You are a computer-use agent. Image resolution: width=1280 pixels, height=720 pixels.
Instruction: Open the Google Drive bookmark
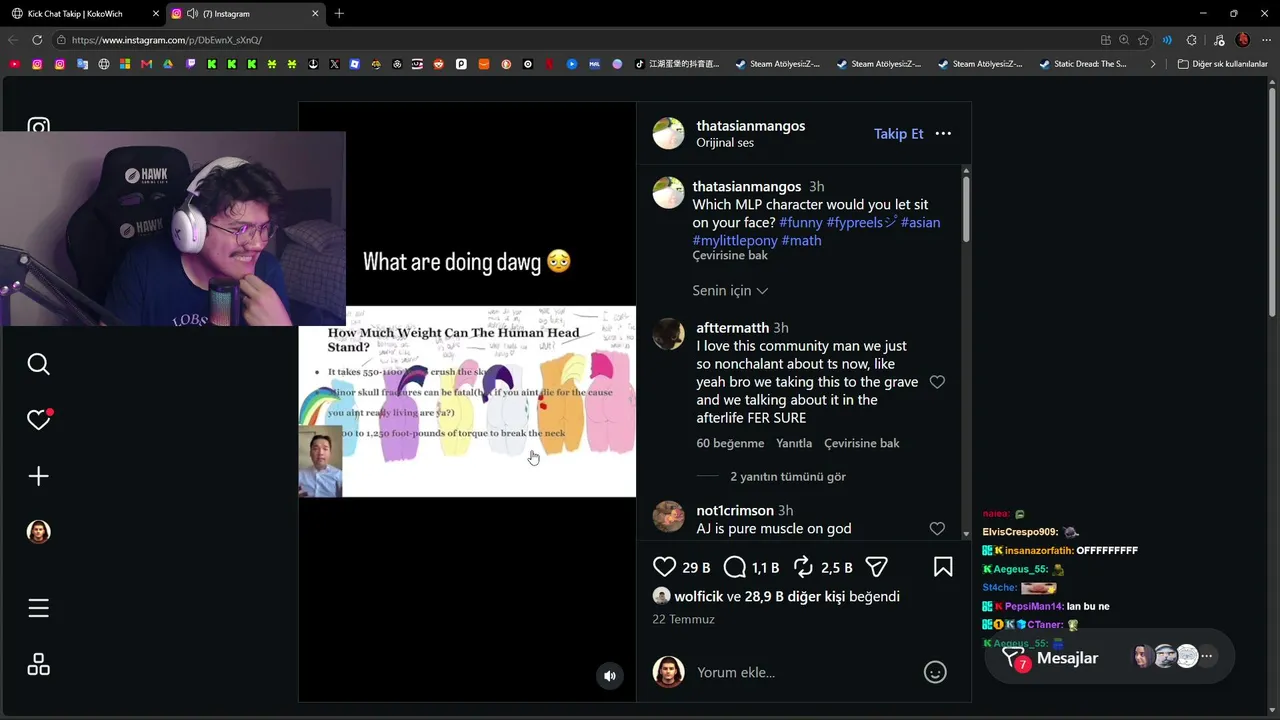pyautogui.click(x=168, y=64)
